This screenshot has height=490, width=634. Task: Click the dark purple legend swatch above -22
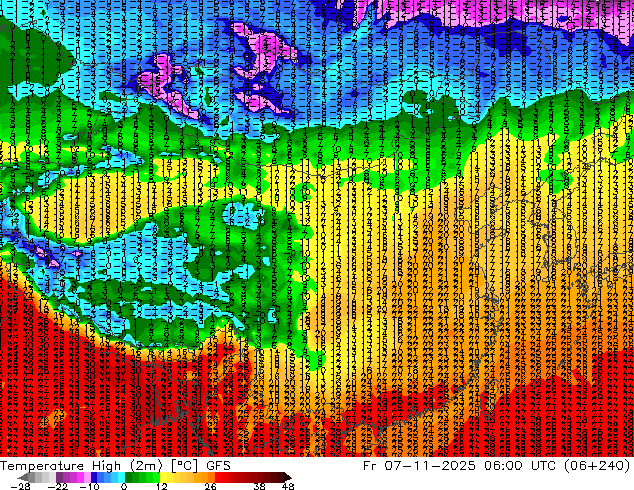[x=59, y=477]
